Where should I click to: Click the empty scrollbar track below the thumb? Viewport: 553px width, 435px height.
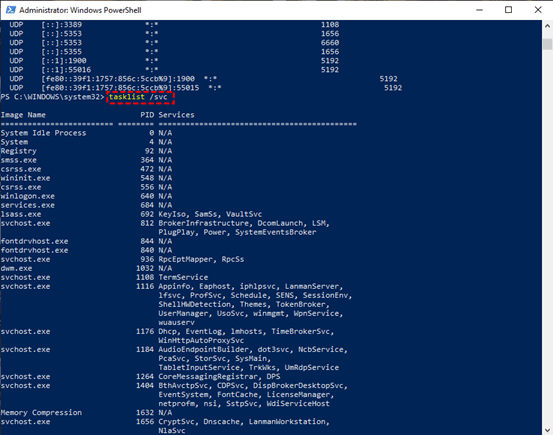(547, 236)
